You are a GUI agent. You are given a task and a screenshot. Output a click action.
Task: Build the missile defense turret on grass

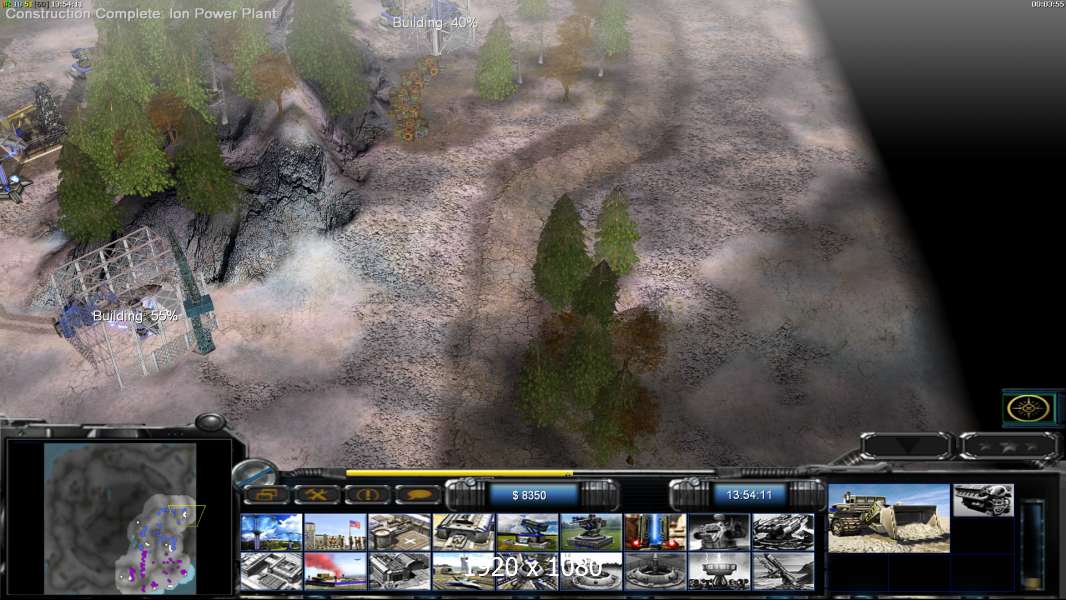[591, 531]
